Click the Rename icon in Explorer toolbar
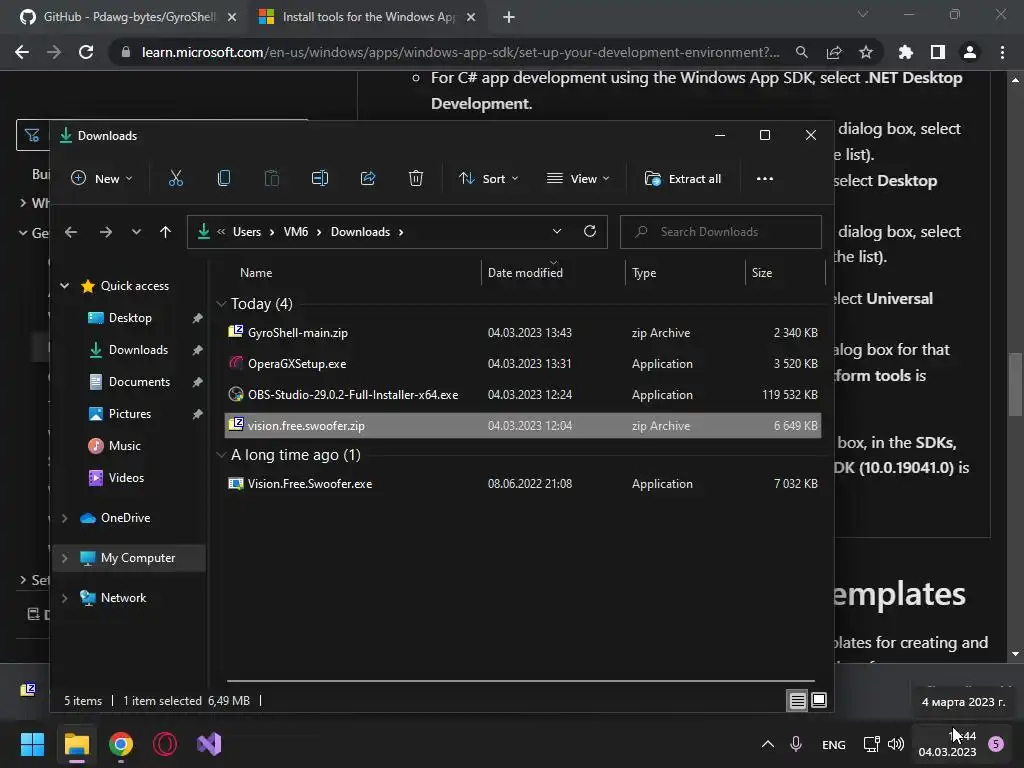The width and height of the screenshot is (1024, 768). coord(320,178)
